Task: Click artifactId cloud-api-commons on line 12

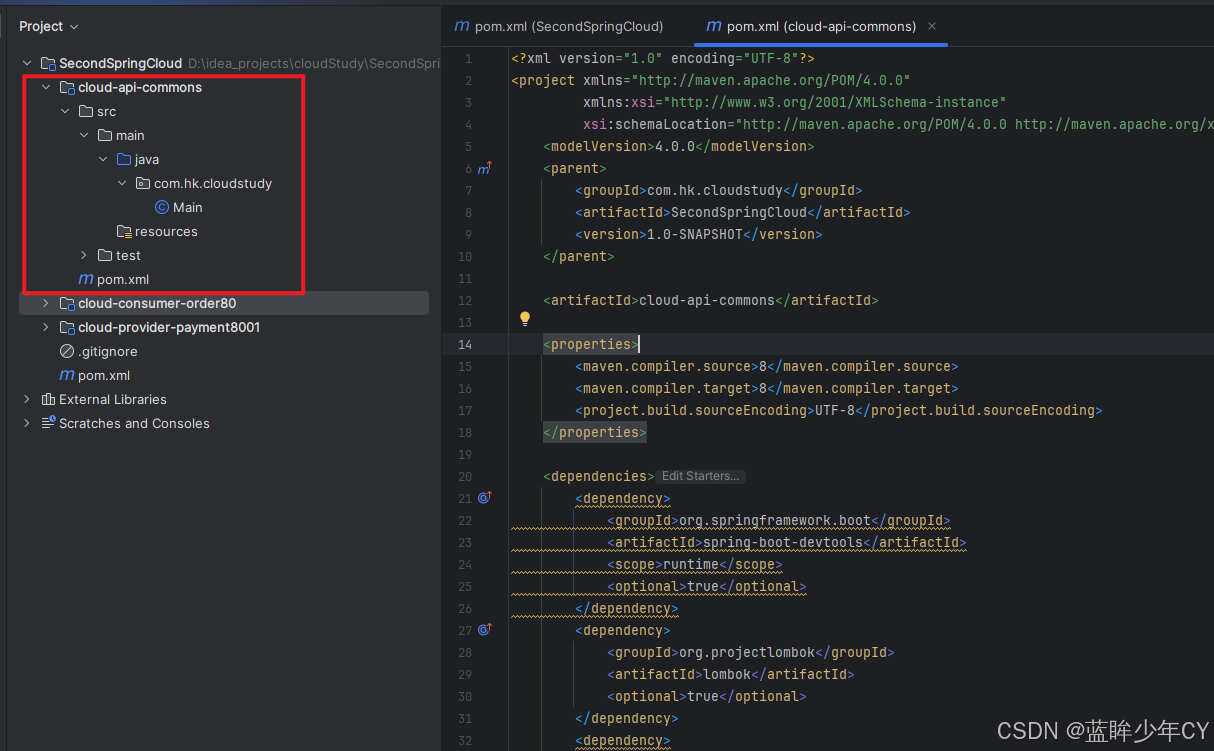Action: tap(710, 300)
